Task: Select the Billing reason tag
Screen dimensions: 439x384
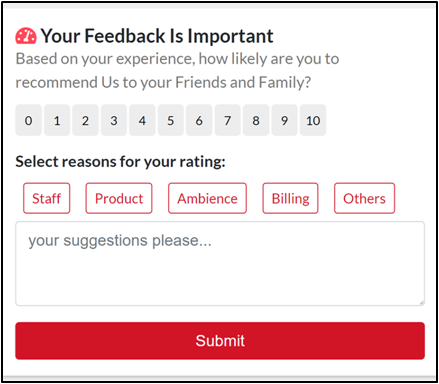Action: click(x=290, y=198)
